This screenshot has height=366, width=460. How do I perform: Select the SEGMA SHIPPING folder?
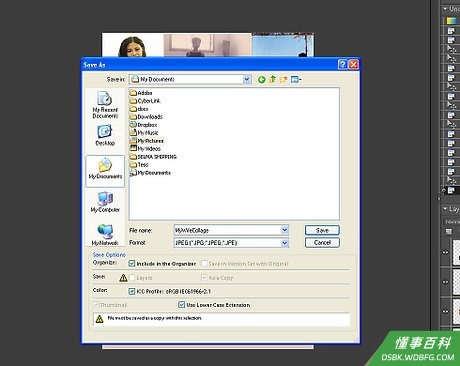[153, 157]
